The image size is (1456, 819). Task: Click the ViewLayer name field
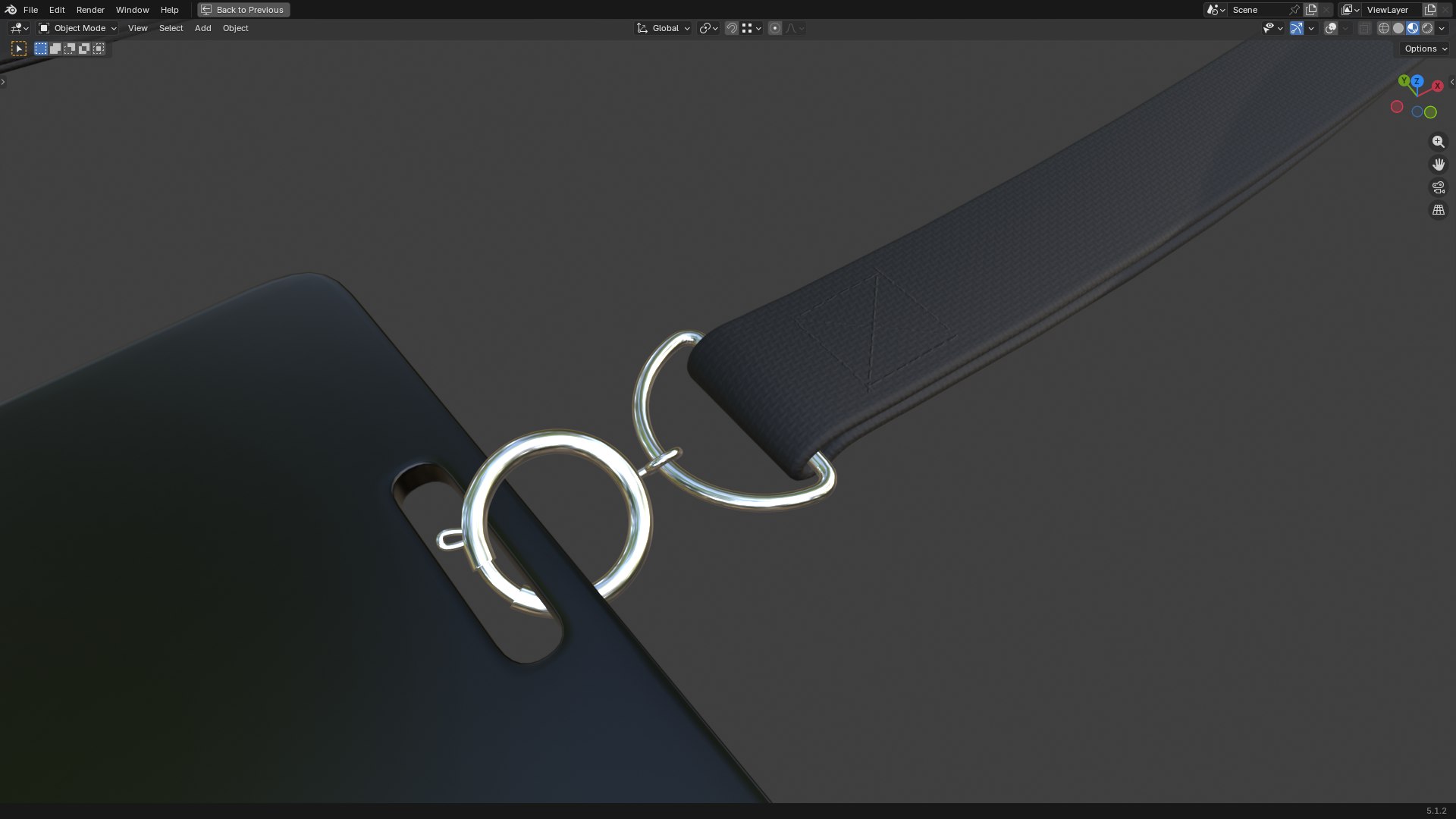(1392, 10)
